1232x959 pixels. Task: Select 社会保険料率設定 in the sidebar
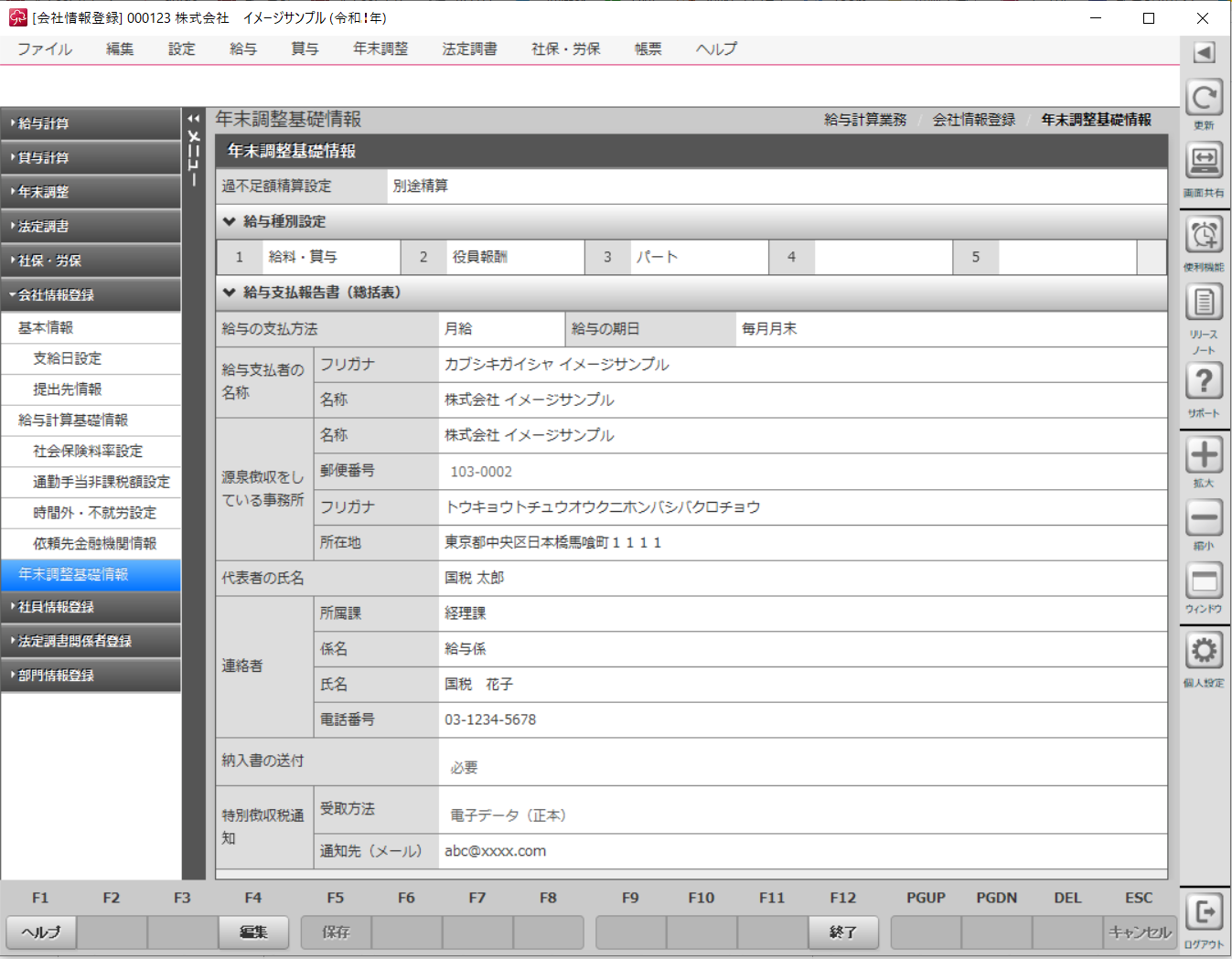(91, 451)
